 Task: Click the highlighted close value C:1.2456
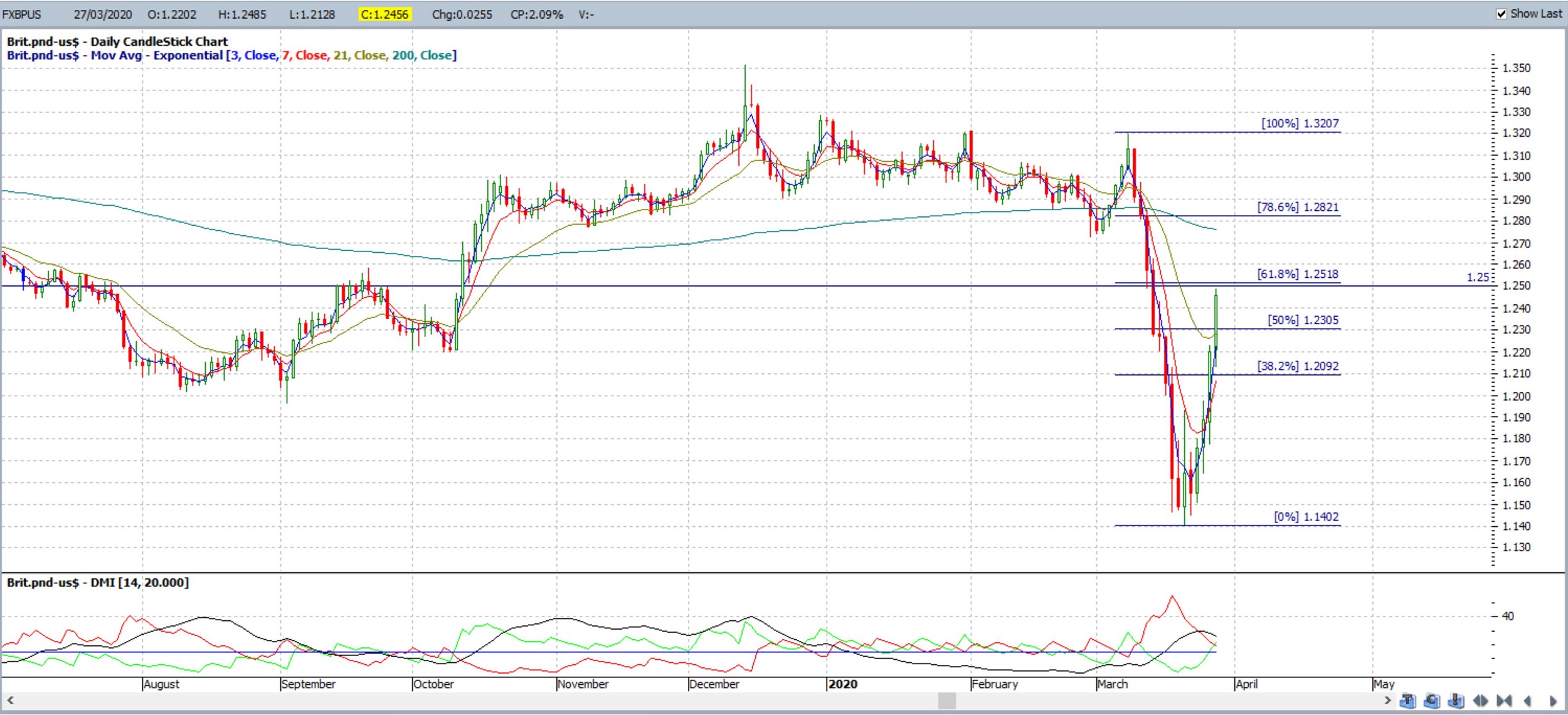[384, 14]
